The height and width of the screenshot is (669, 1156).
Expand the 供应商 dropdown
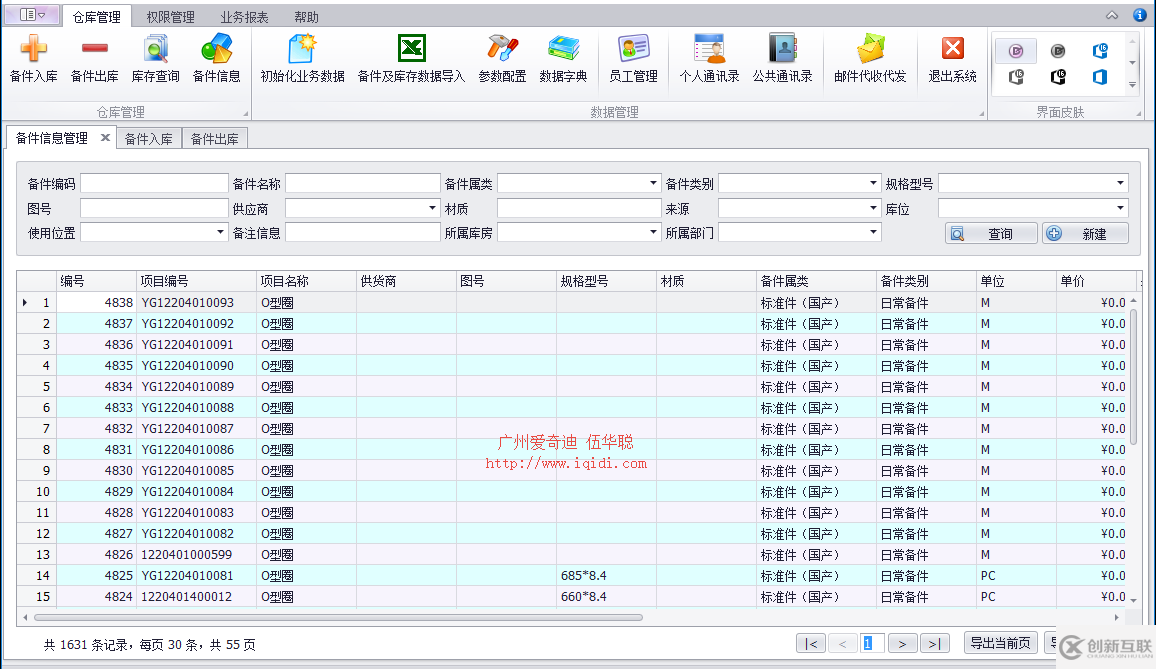click(433, 208)
